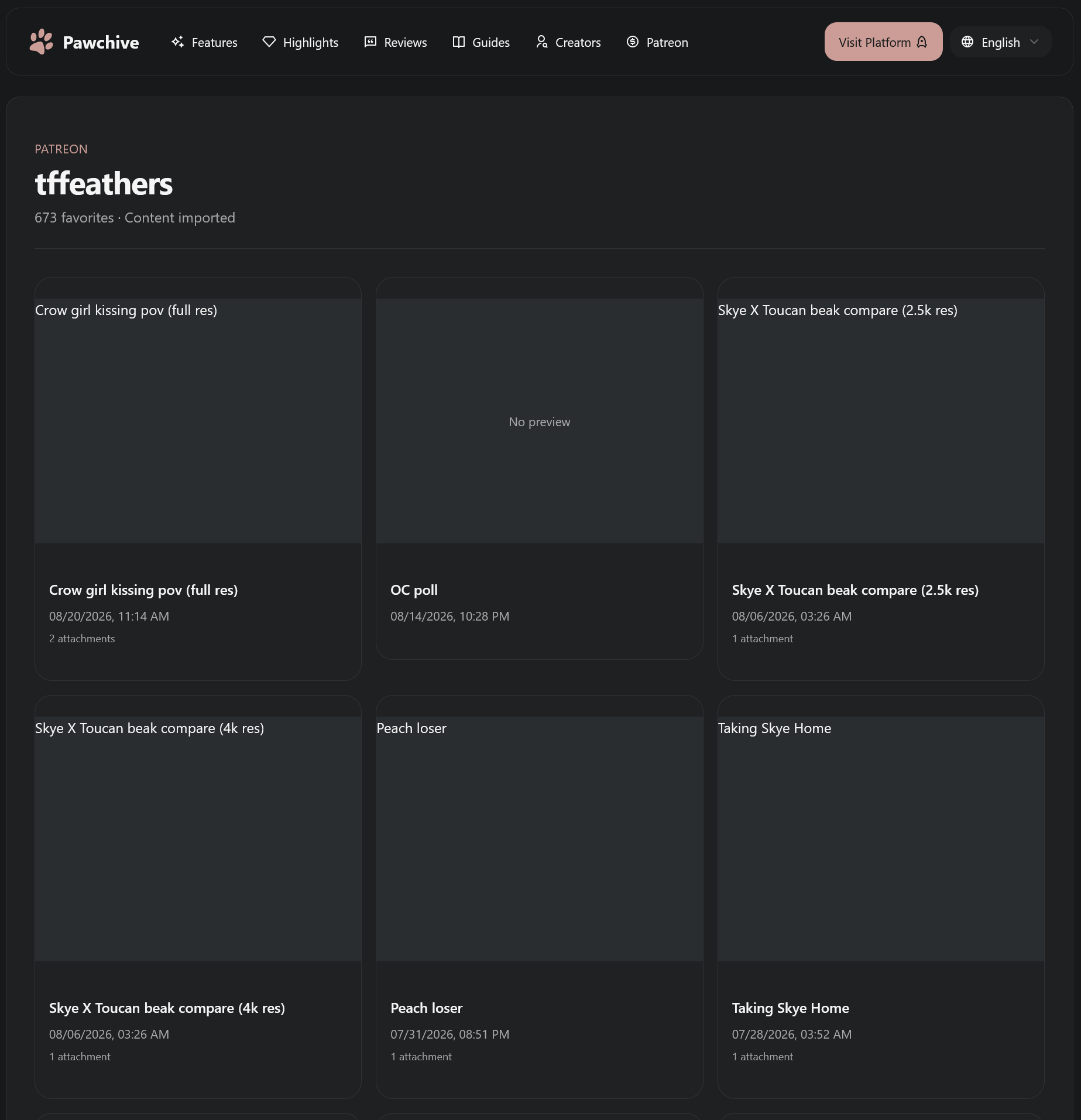The height and width of the screenshot is (1120, 1081).
Task: Click the Taking Skye Home preview thumbnail
Action: (x=881, y=839)
